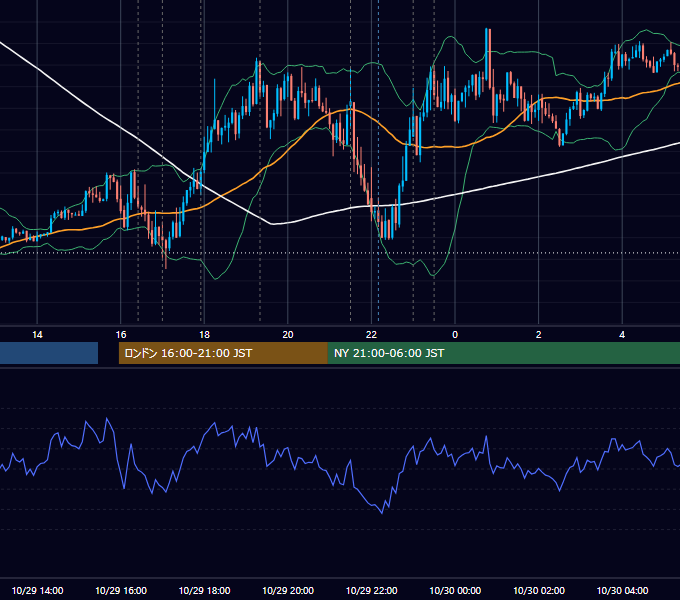680x600 pixels.
Task: Click the 10/29 14:00 date label
Action: (37, 590)
